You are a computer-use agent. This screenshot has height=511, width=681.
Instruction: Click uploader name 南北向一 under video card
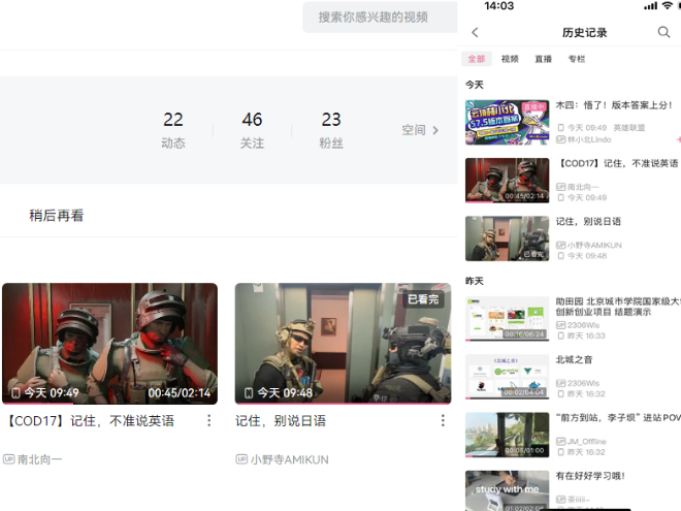(40, 459)
